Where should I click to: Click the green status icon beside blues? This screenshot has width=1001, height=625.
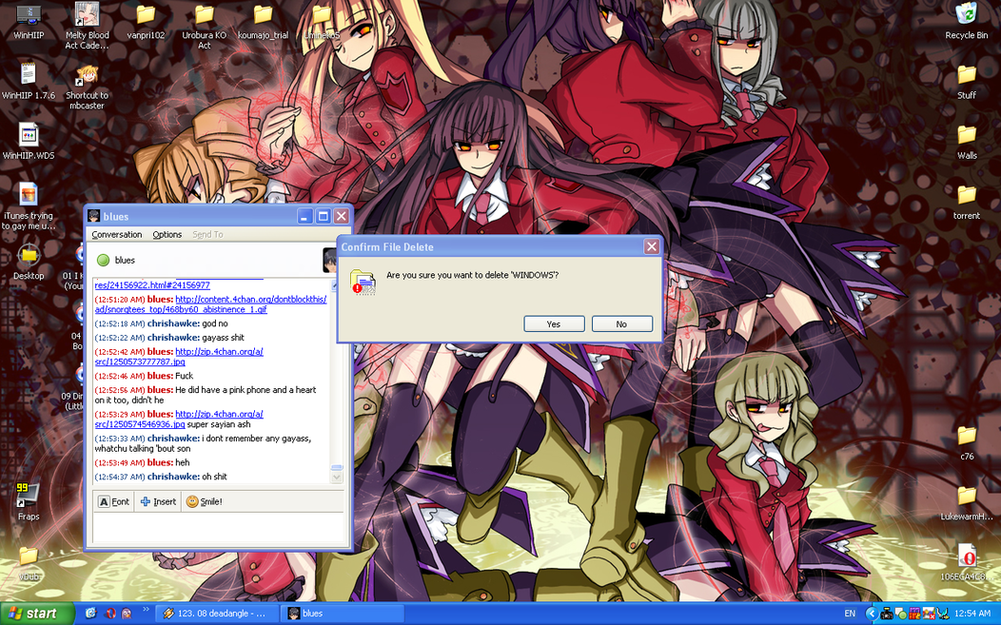(x=103, y=260)
